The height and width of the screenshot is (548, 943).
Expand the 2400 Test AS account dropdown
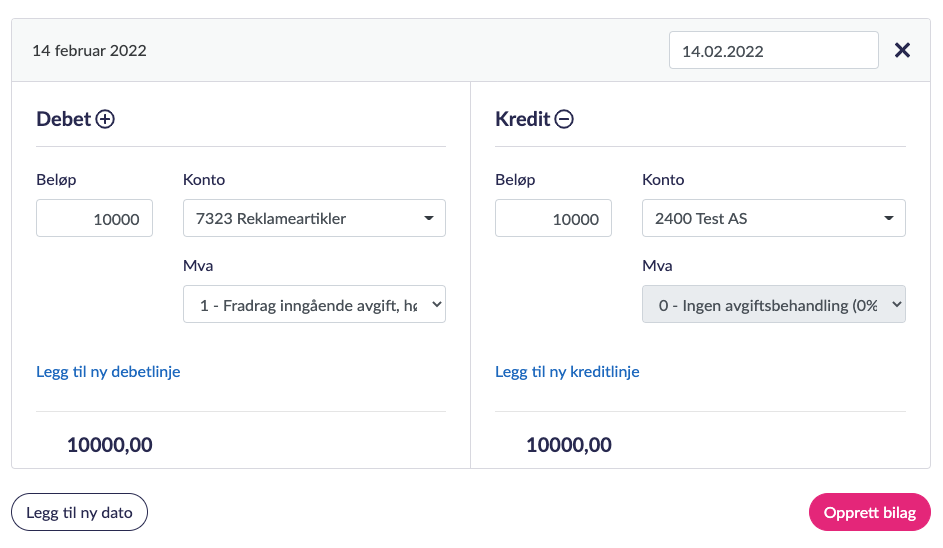[773, 218]
